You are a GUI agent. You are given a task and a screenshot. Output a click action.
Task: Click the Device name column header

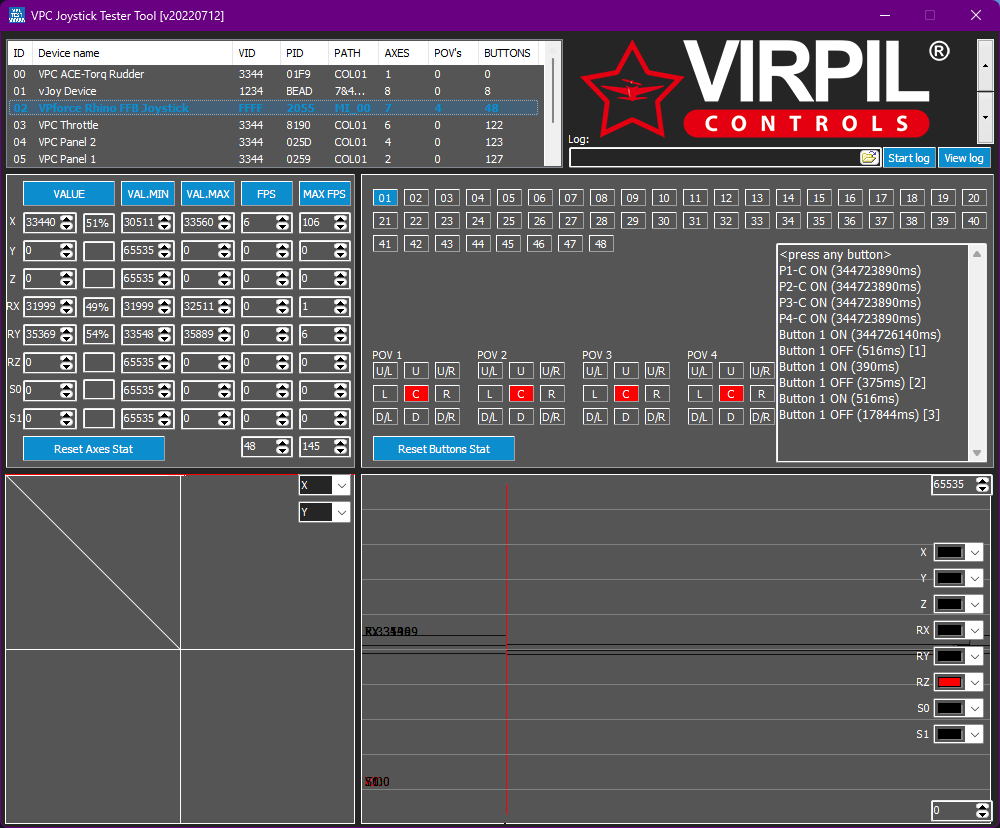tap(133, 53)
